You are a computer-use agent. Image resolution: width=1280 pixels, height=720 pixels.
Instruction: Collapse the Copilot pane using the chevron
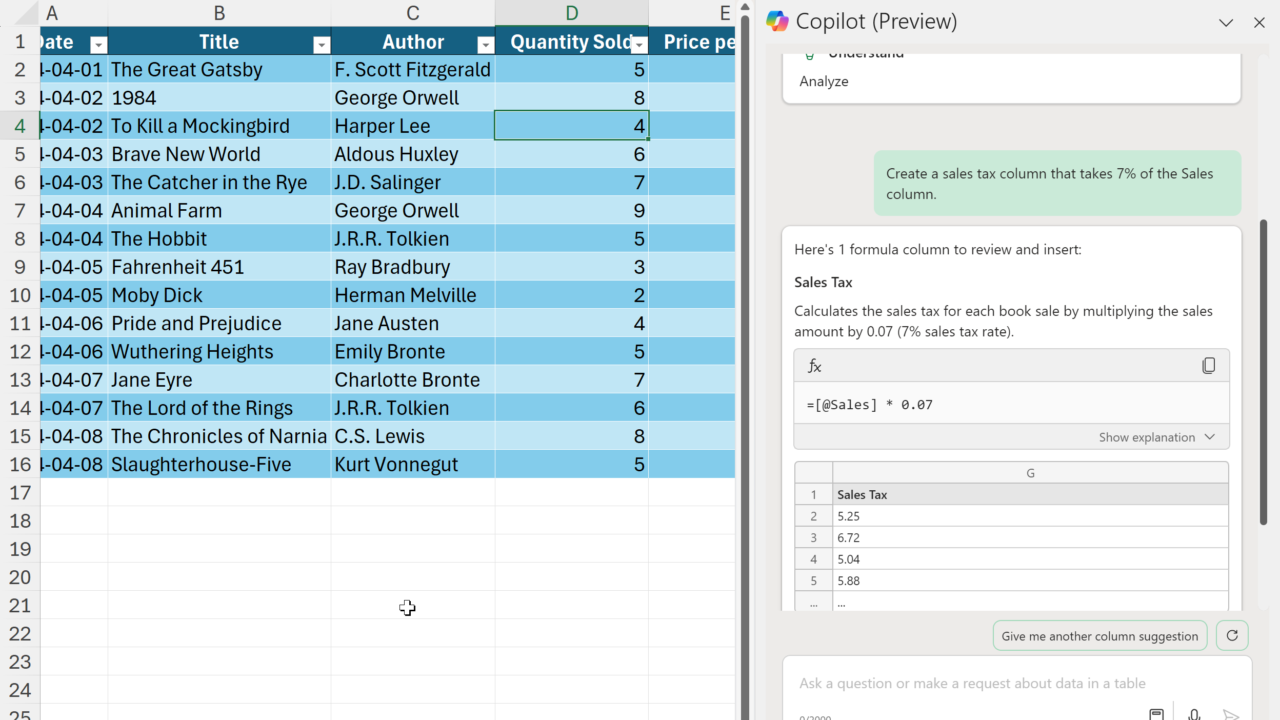click(1226, 22)
